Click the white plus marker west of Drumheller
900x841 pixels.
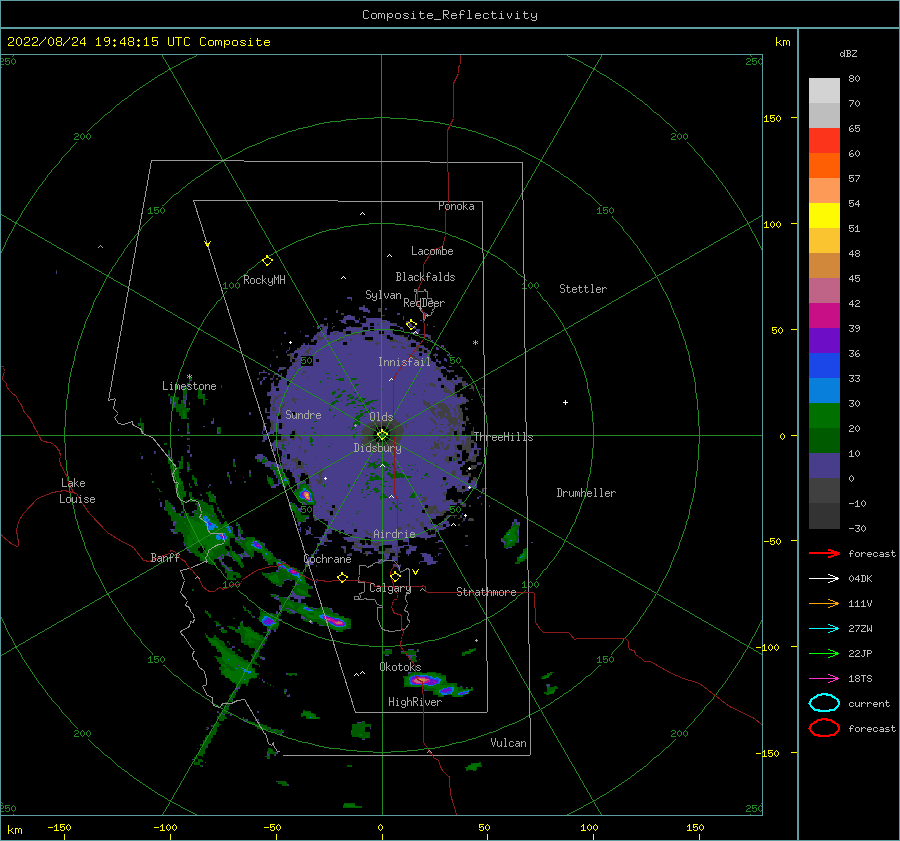click(x=565, y=402)
